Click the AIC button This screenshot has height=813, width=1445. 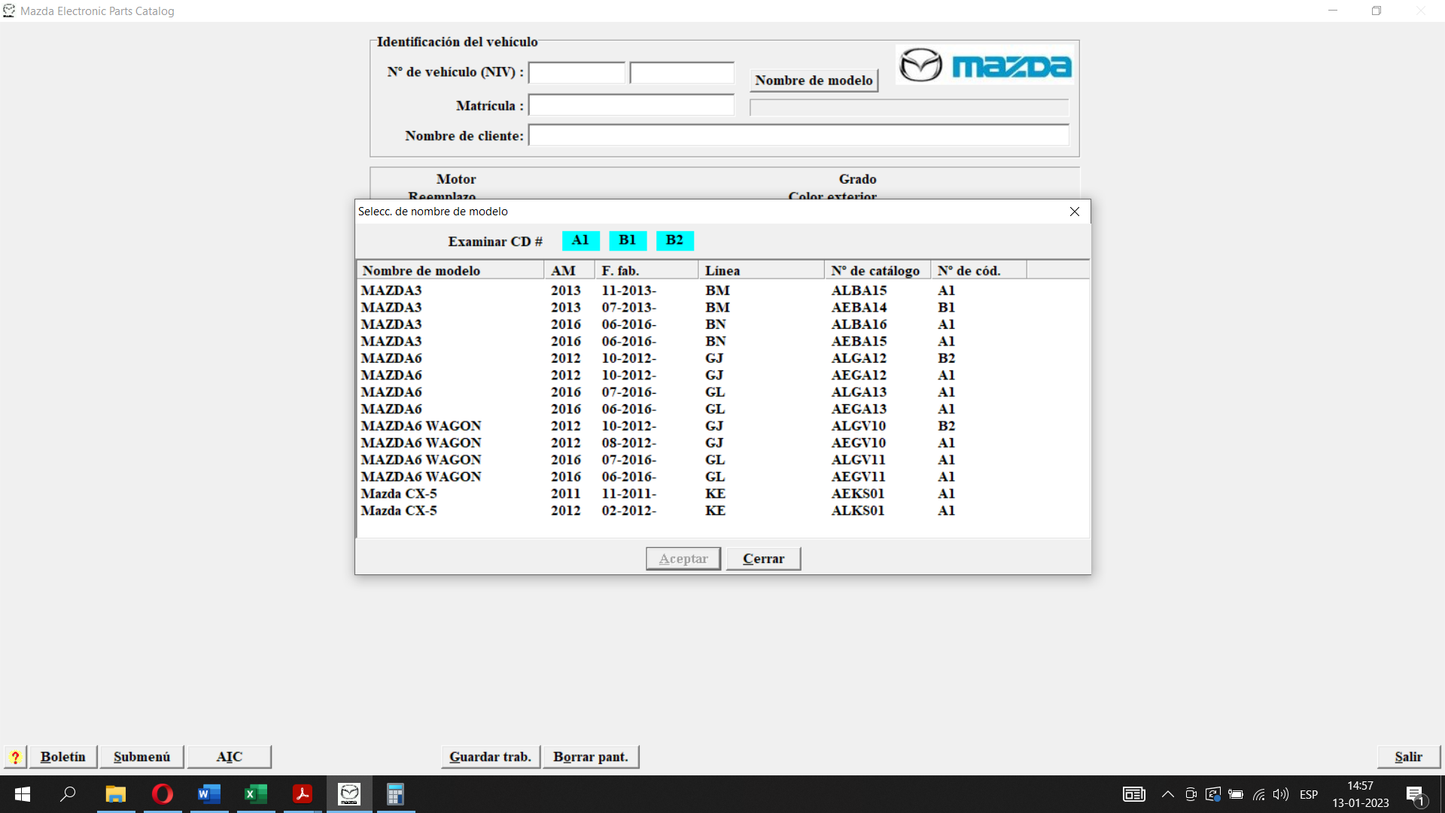[x=229, y=757]
